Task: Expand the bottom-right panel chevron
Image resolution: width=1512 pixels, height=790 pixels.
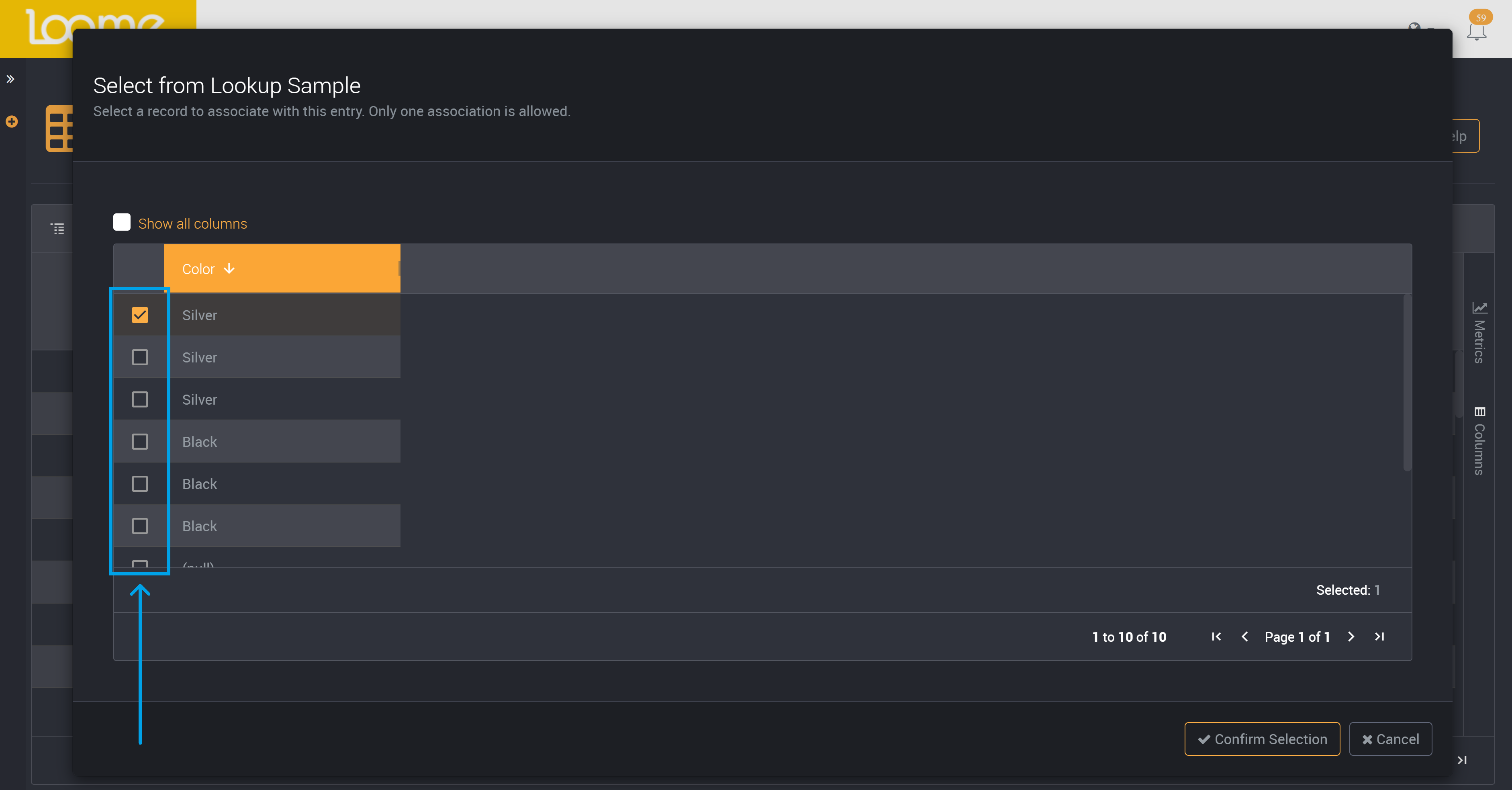Action: click(x=1461, y=759)
